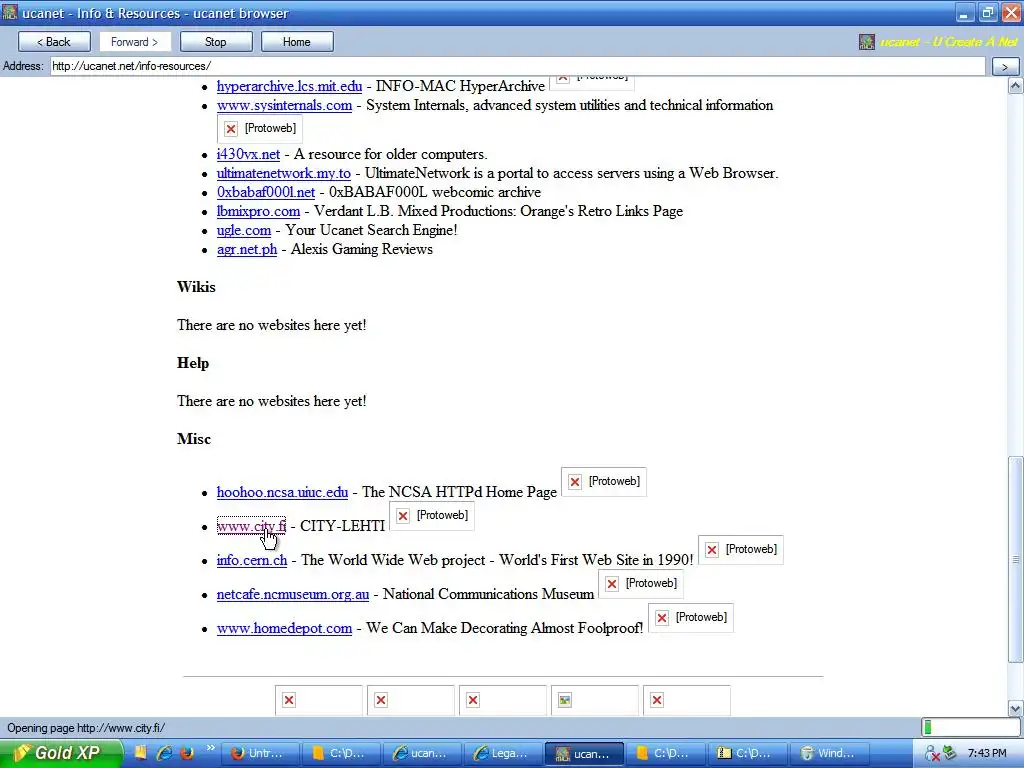The image size is (1024, 768).
Task: Open i430vx.net link
Action: [248, 154]
